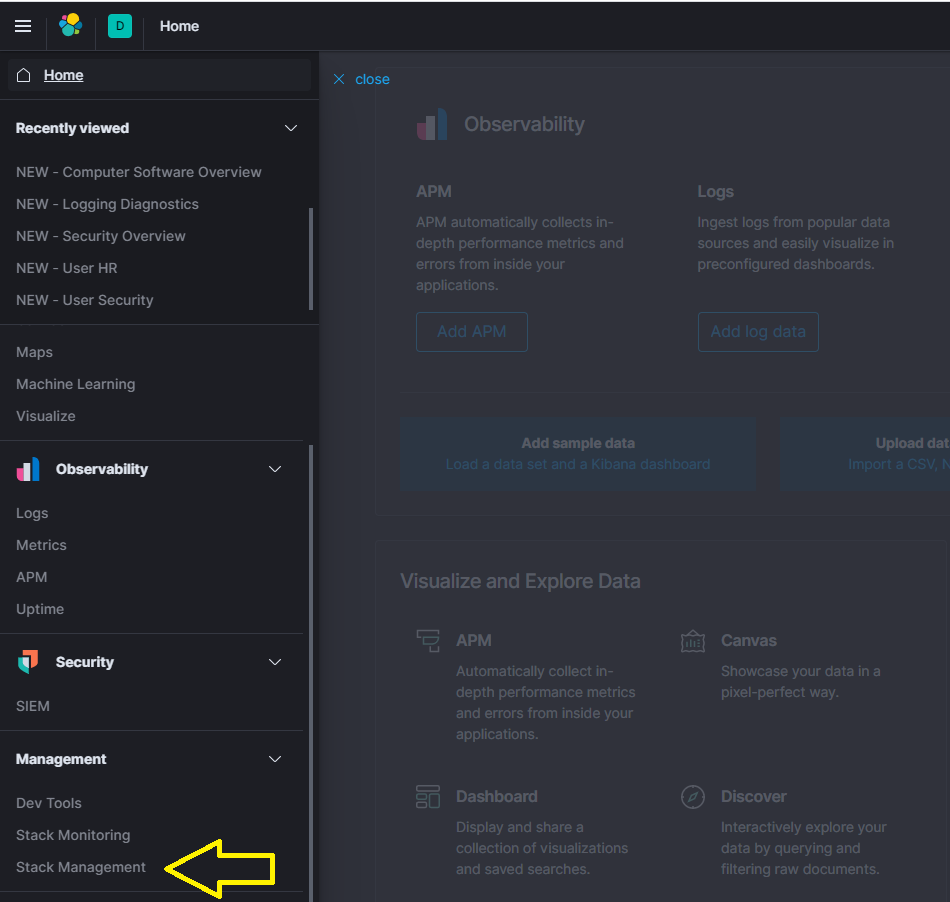The image size is (950, 902).
Task: Click the Security shield icon in sidebar
Action: pos(28,662)
